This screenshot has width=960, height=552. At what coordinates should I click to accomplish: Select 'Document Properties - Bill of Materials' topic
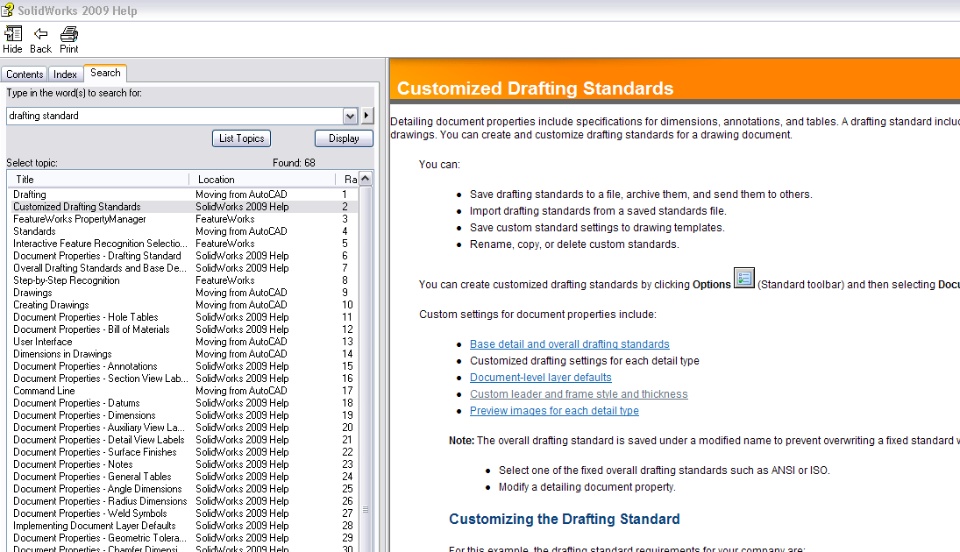(x=184, y=329)
